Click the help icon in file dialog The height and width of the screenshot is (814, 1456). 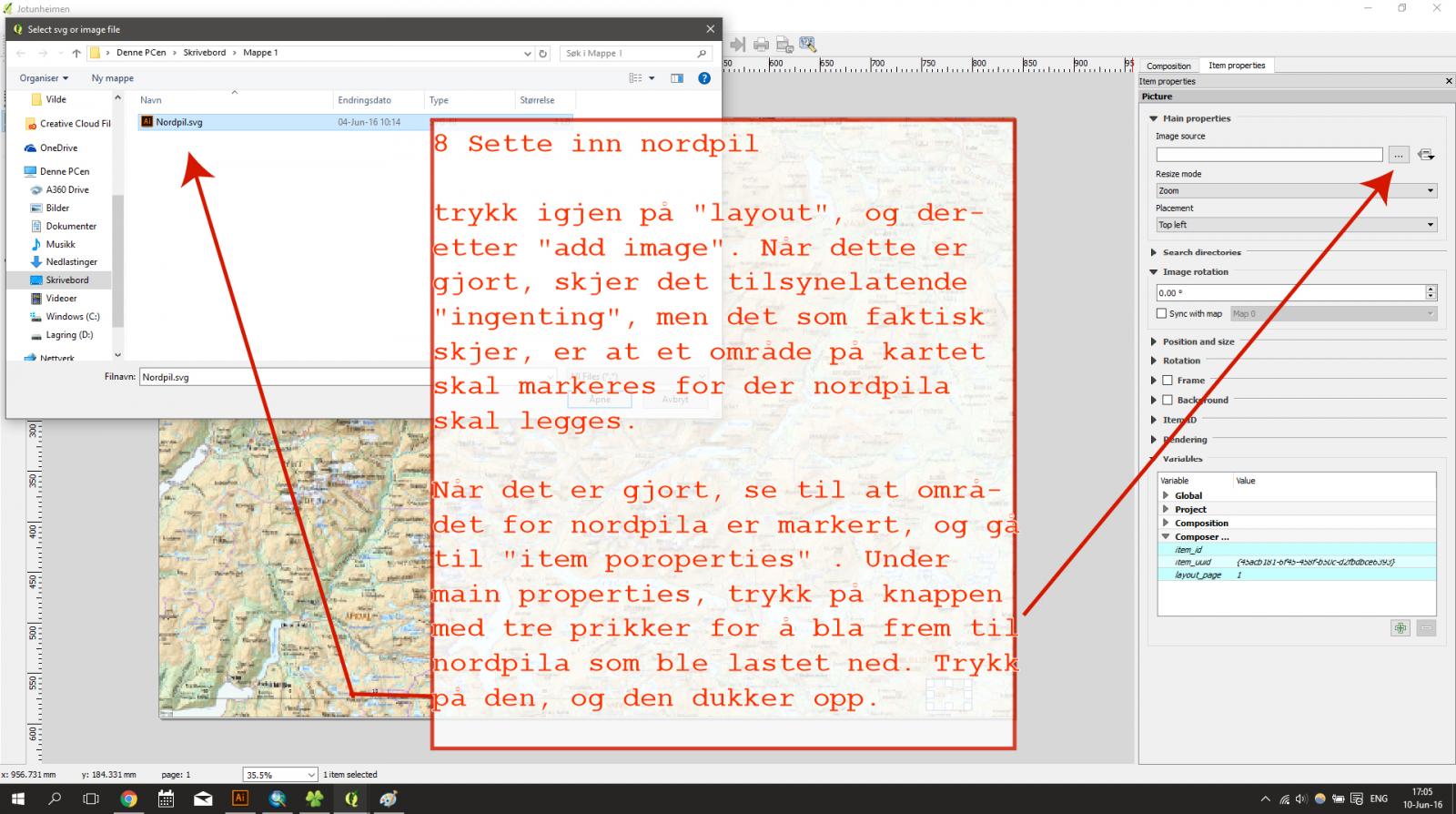coord(703,78)
